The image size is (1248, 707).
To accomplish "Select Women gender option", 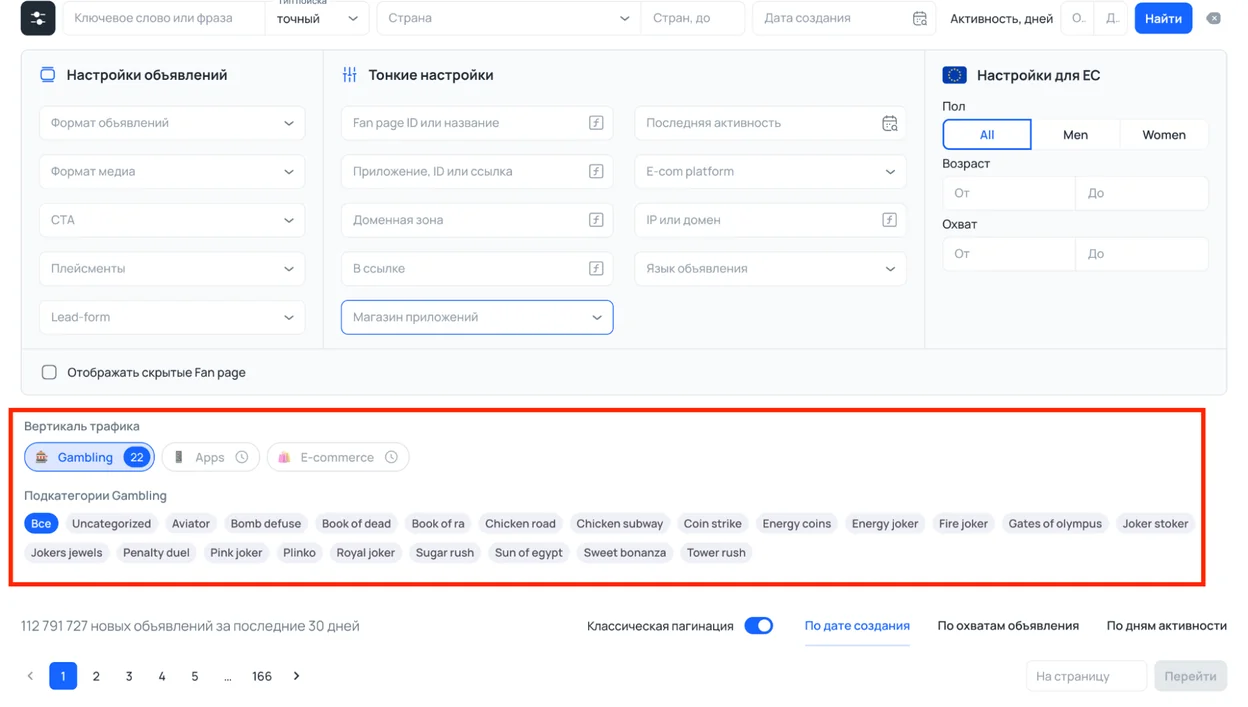I will tap(1164, 134).
